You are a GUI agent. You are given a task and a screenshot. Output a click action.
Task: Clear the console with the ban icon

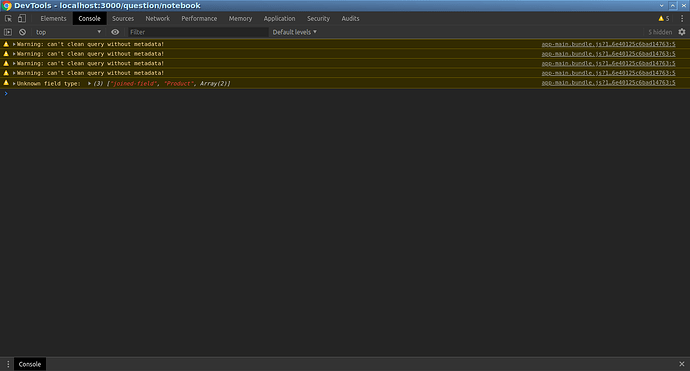pyautogui.click(x=22, y=32)
